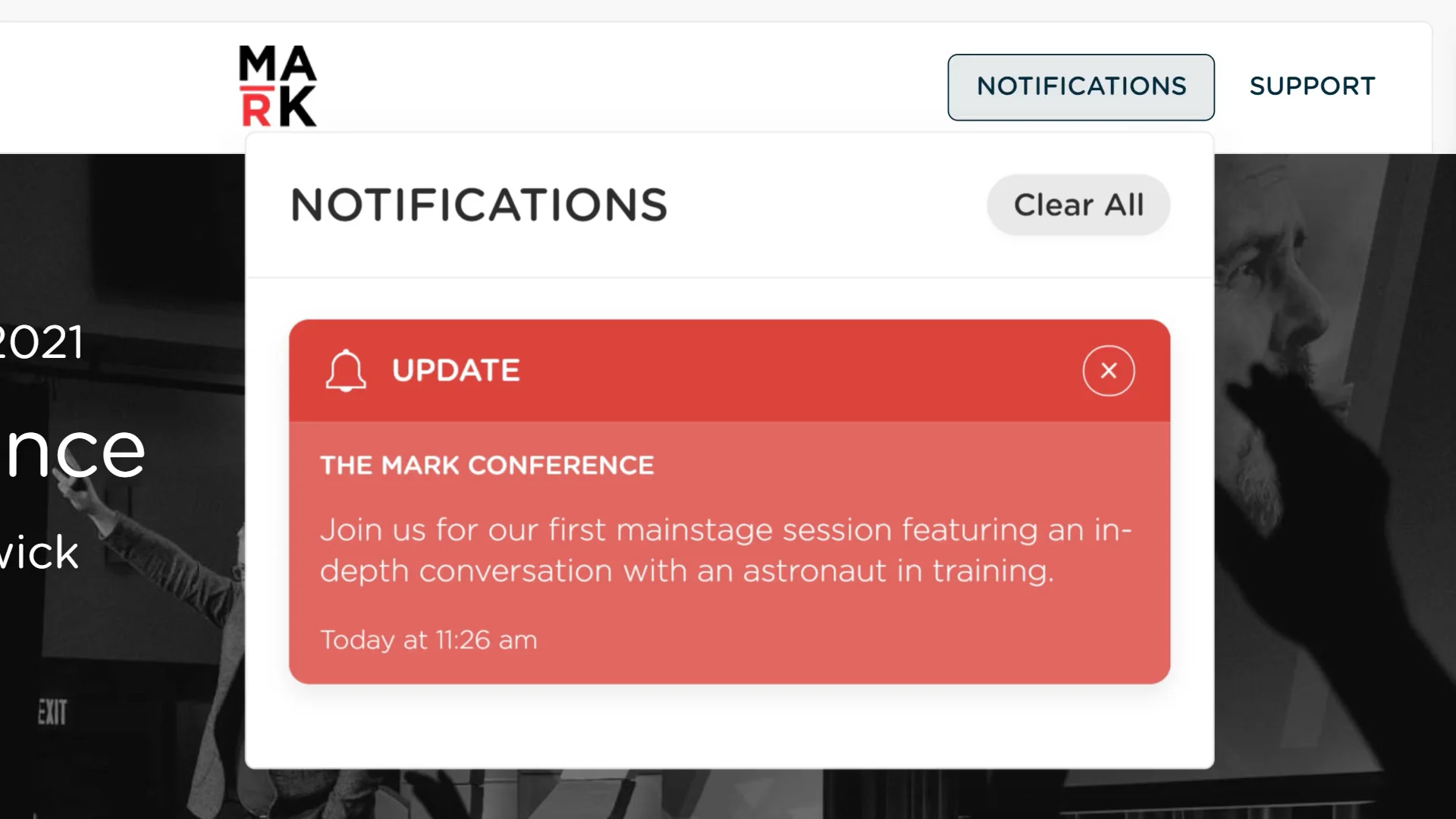1456x819 pixels.
Task: Click the empty red header bar beside UPDATE
Action: coord(796,371)
